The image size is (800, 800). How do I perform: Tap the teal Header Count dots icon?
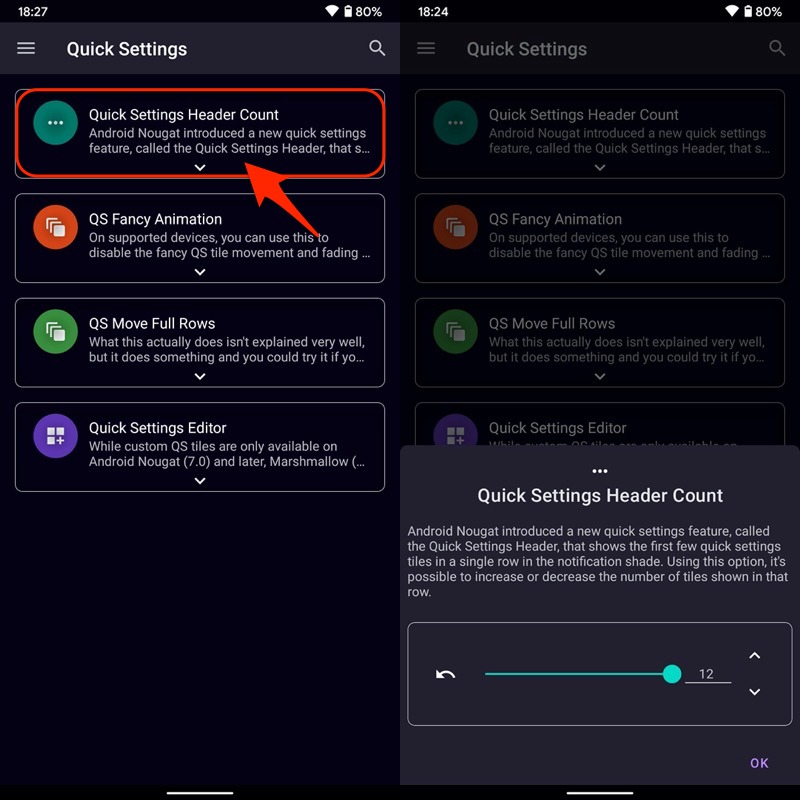55,122
